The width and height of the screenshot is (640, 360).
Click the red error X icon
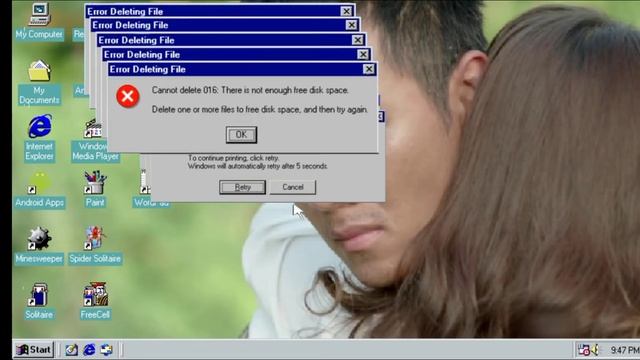click(x=128, y=96)
